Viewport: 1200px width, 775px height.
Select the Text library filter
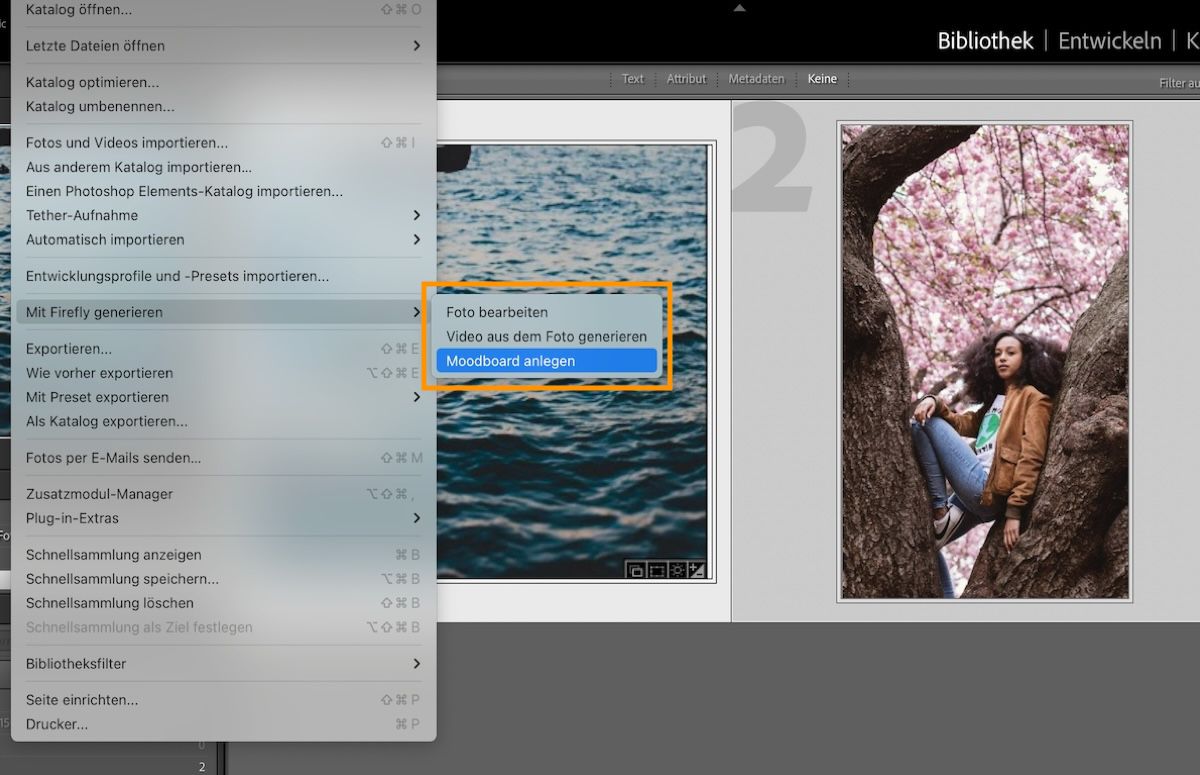tap(633, 79)
